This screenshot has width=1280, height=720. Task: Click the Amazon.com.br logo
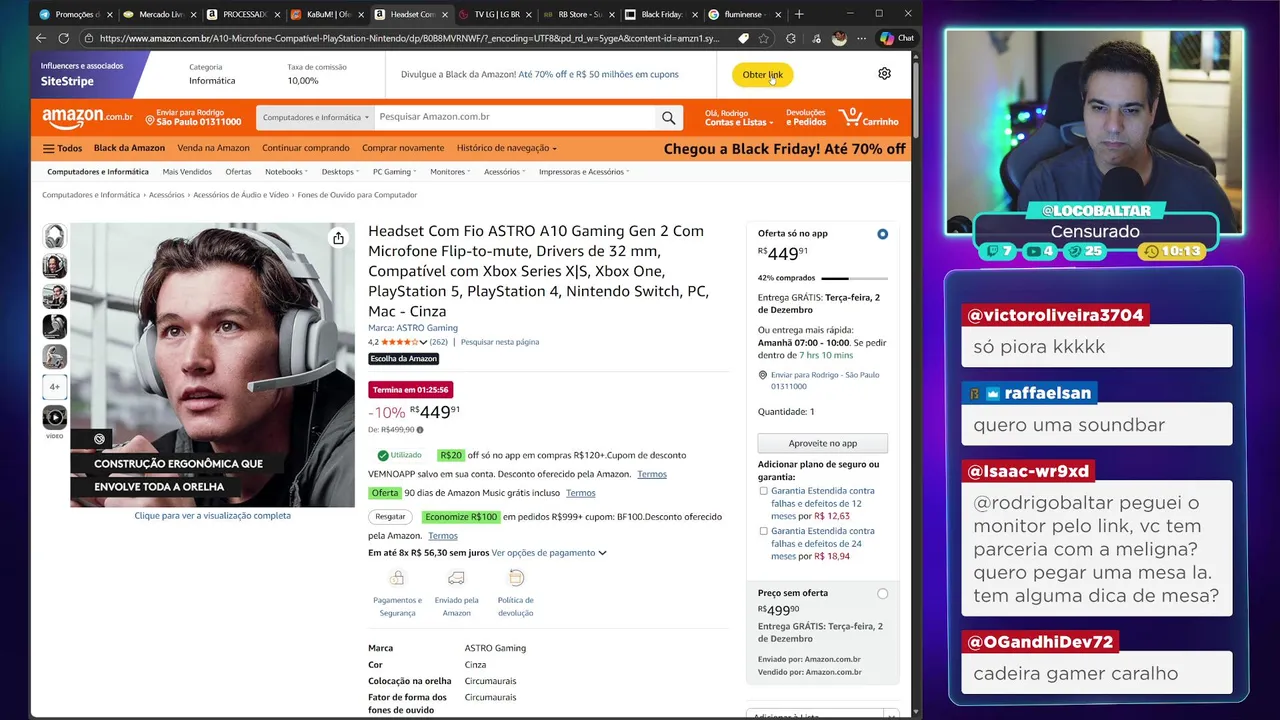87,117
